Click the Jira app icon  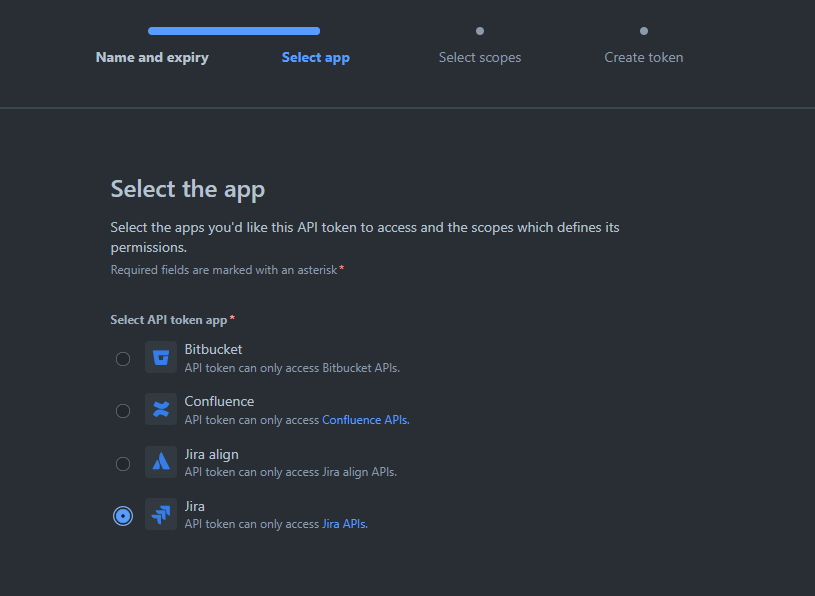click(161, 514)
